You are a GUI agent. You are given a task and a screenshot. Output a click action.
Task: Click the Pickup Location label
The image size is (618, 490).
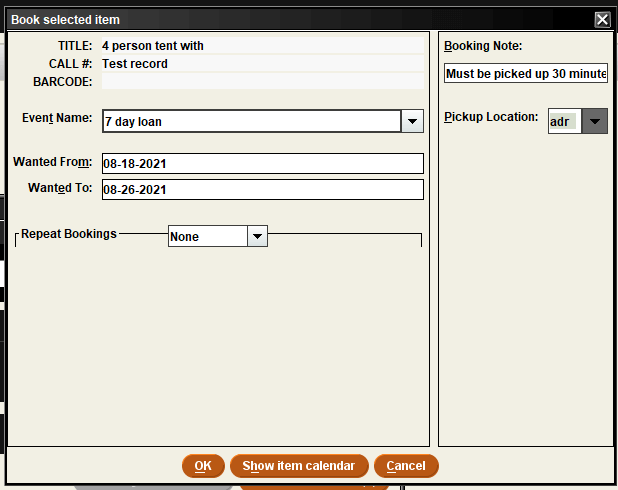491,117
